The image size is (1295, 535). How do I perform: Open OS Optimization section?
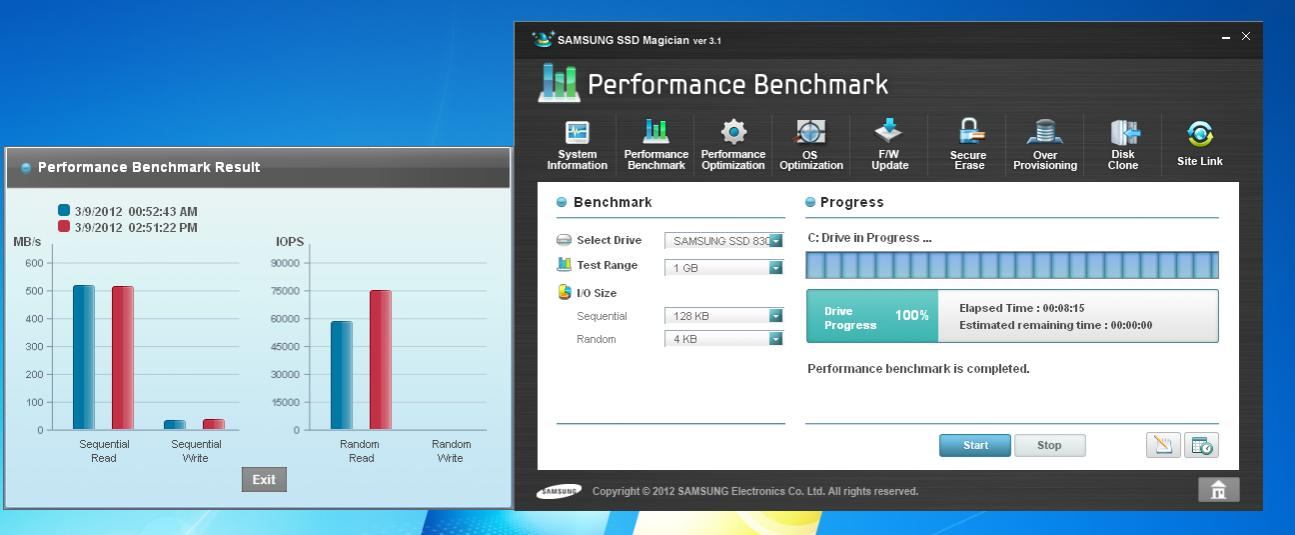tap(812, 146)
